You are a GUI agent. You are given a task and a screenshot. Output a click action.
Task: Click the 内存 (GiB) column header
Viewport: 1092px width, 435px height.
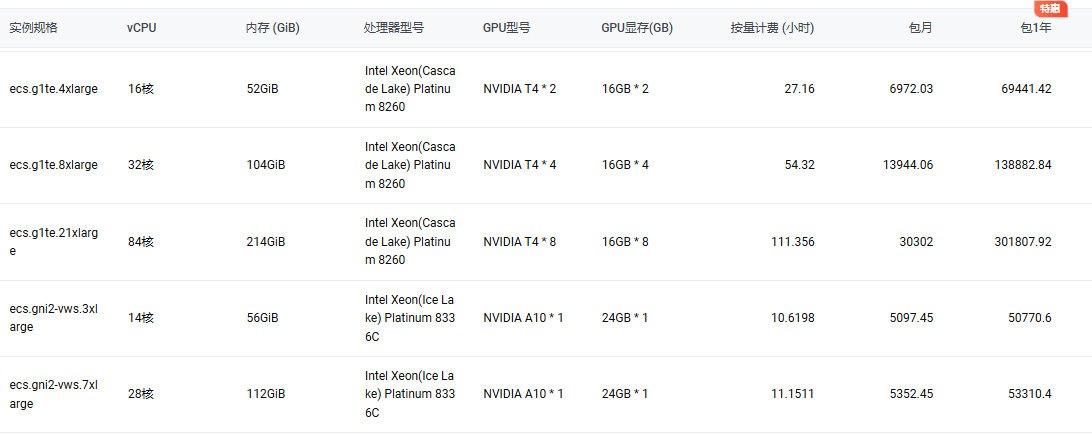point(273,28)
